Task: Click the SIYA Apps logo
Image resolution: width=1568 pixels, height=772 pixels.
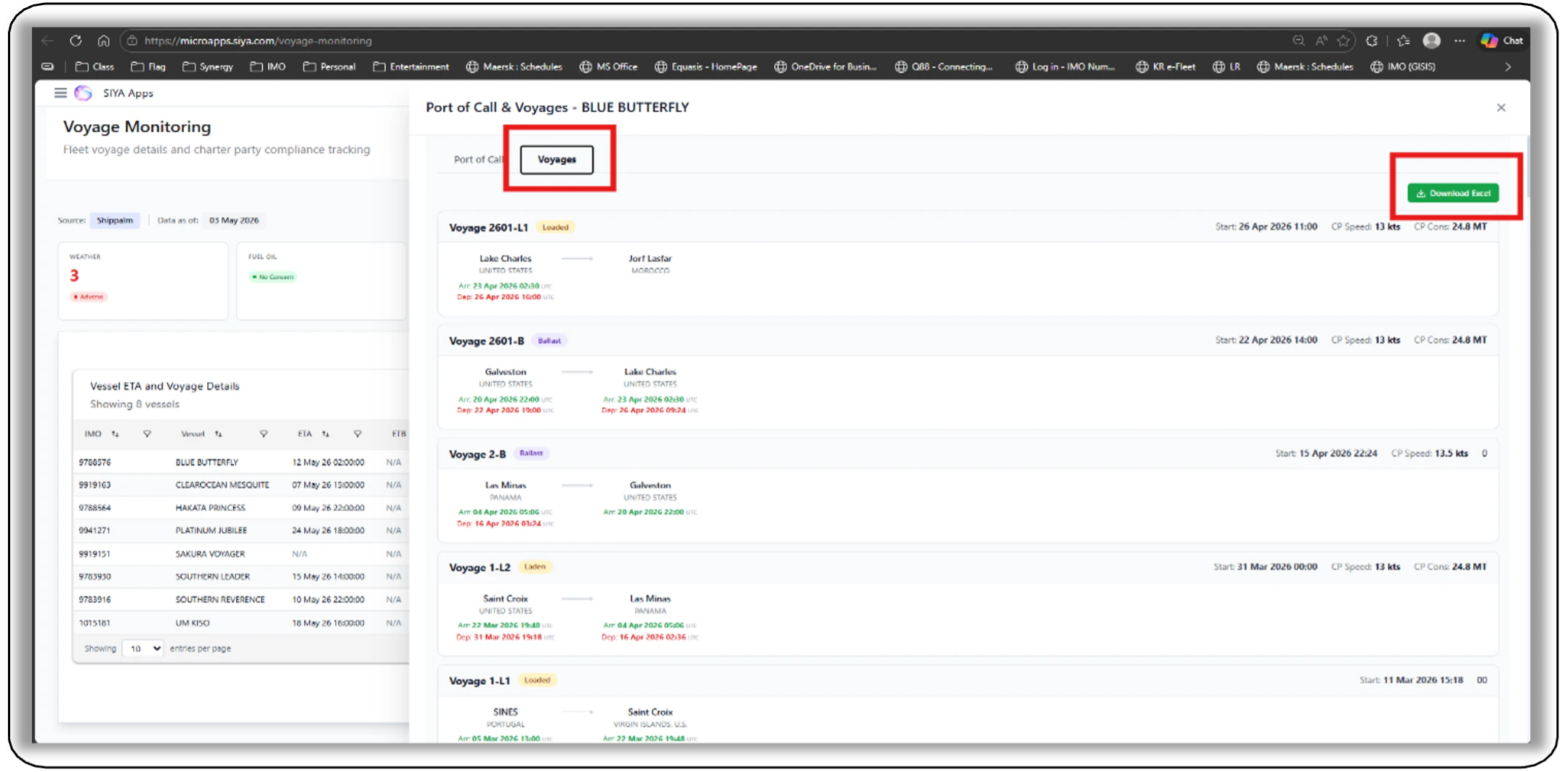Action: click(x=84, y=93)
